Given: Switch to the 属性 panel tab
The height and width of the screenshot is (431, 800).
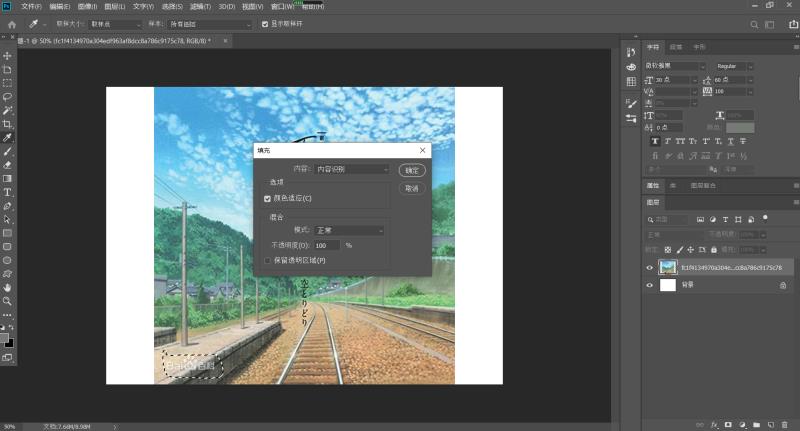Looking at the screenshot, I should click(x=653, y=186).
